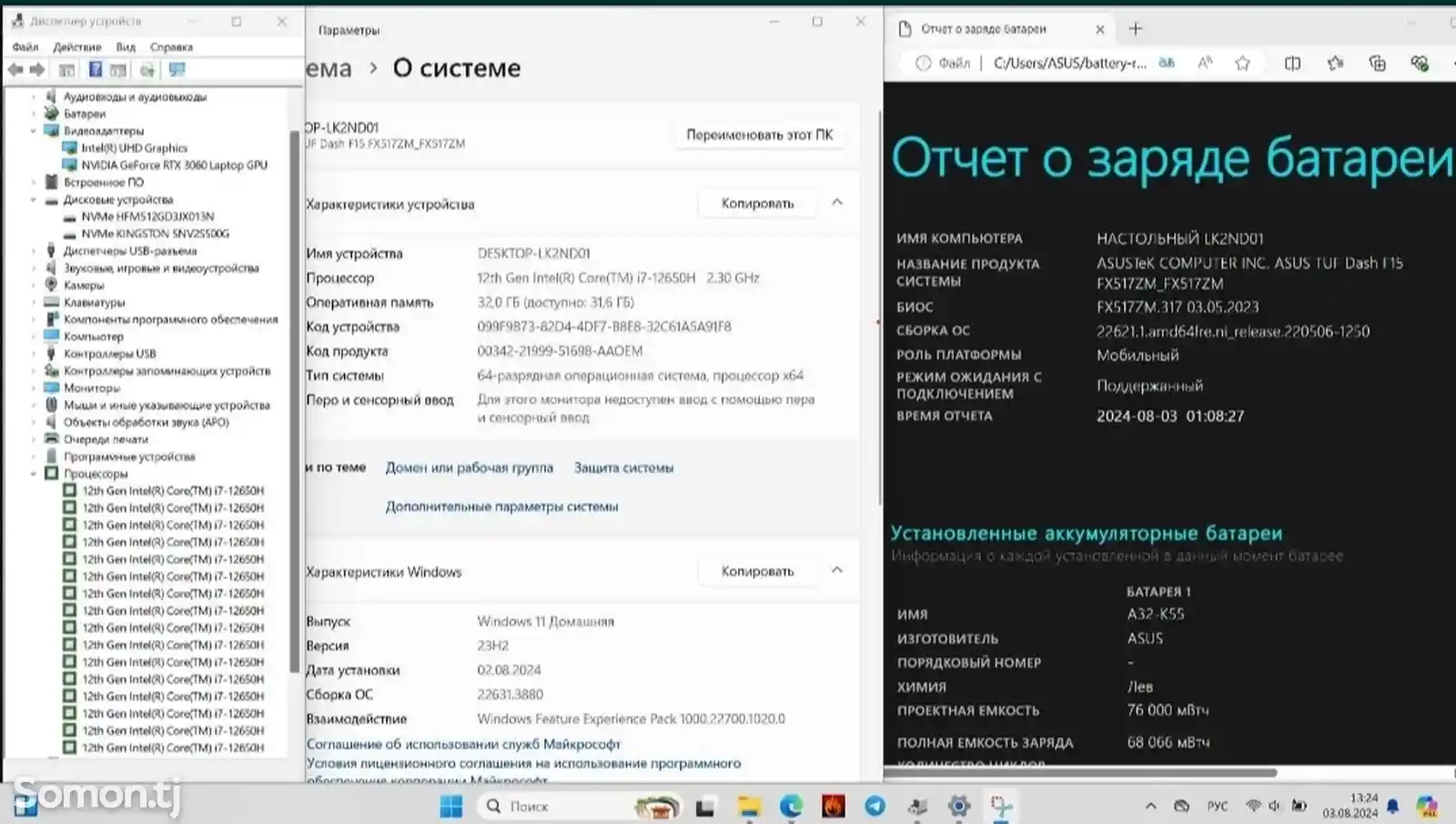
Task: Select NVMe KINGSTON SNV2S500G disk
Action: [155, 234]
